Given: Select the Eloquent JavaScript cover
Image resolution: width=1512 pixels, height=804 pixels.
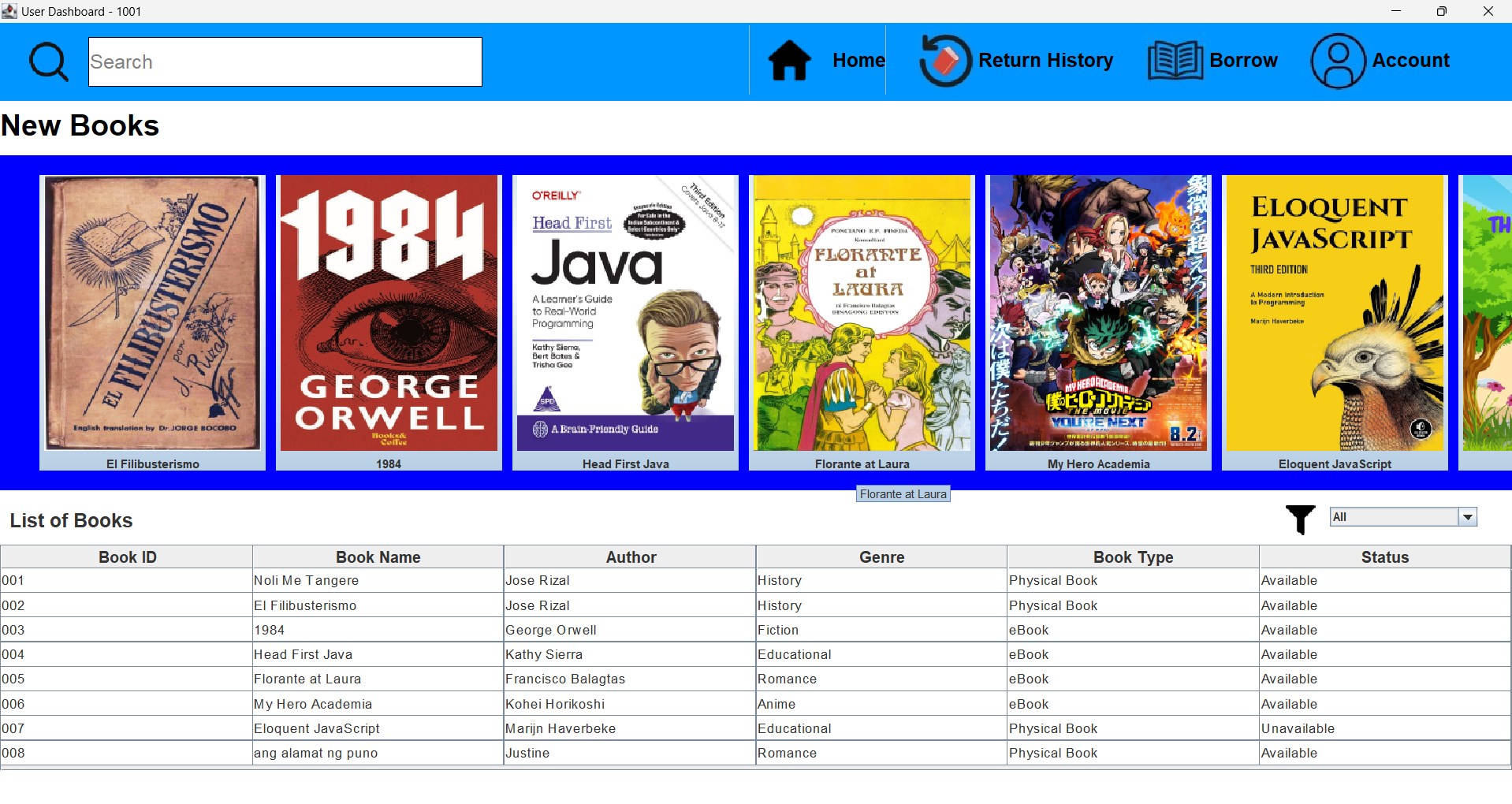Looking at the screenshot, I should point(1335,313).
